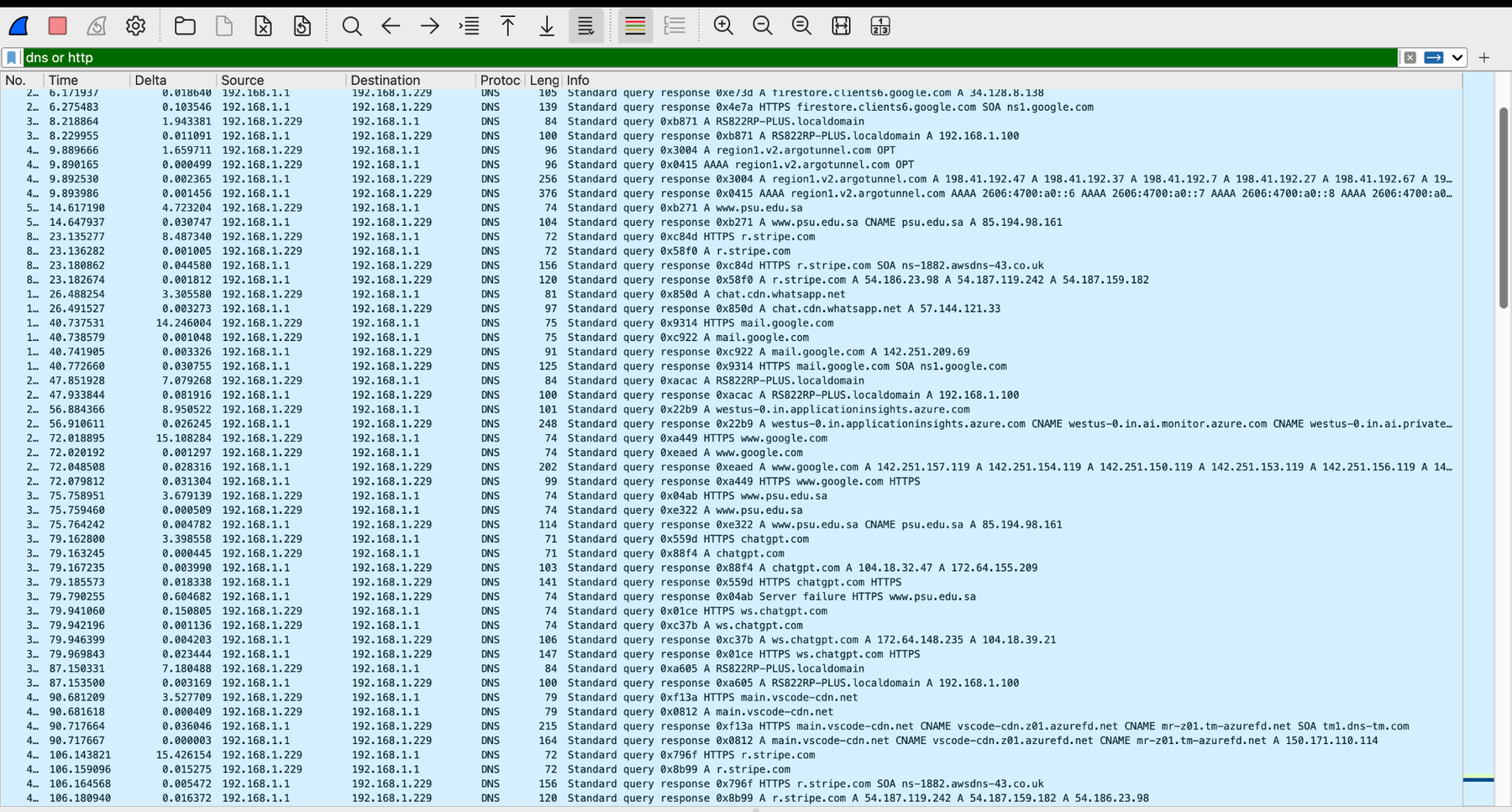Open the find packet magnifier

click(352, 26)
